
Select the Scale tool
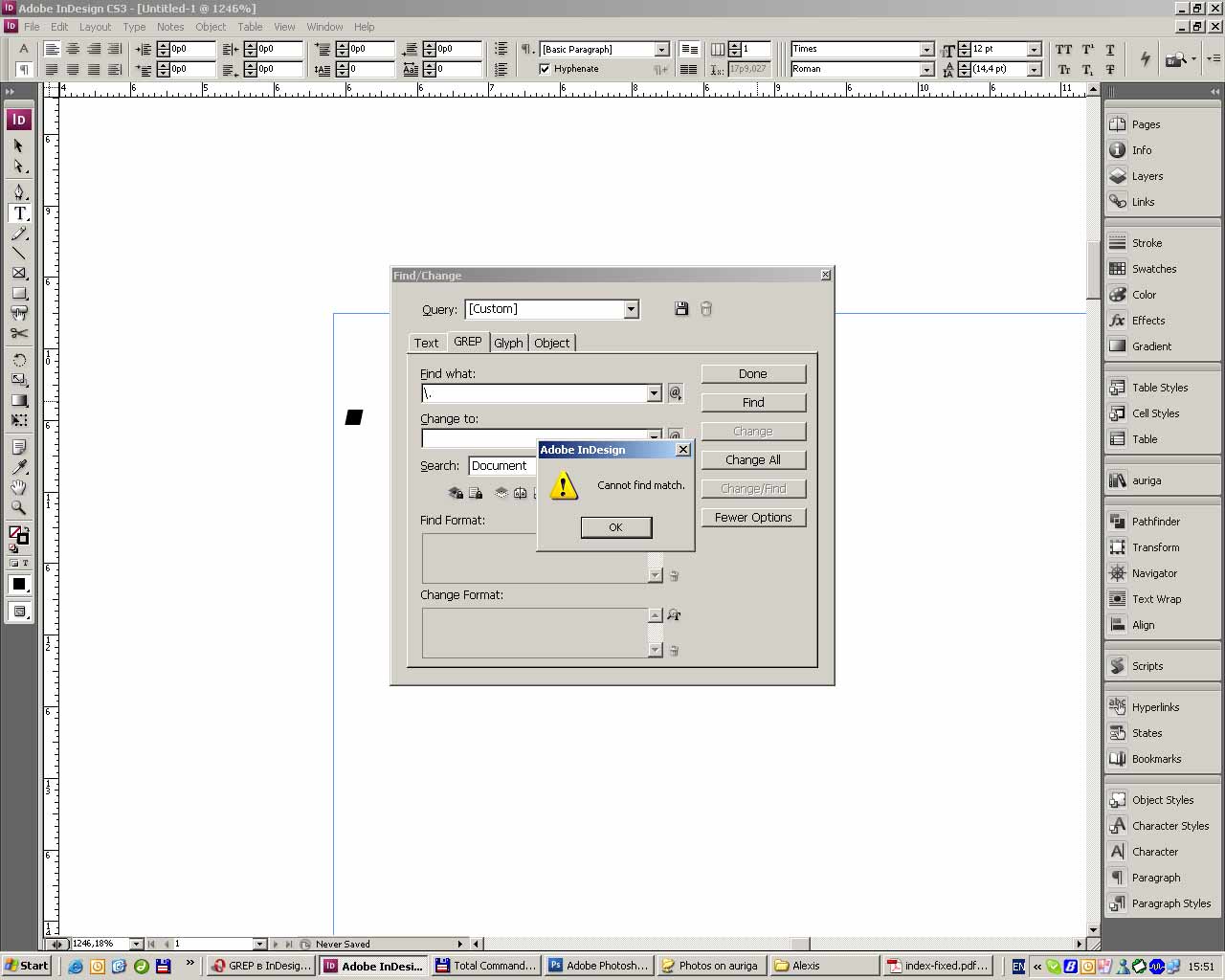(18, 380)
